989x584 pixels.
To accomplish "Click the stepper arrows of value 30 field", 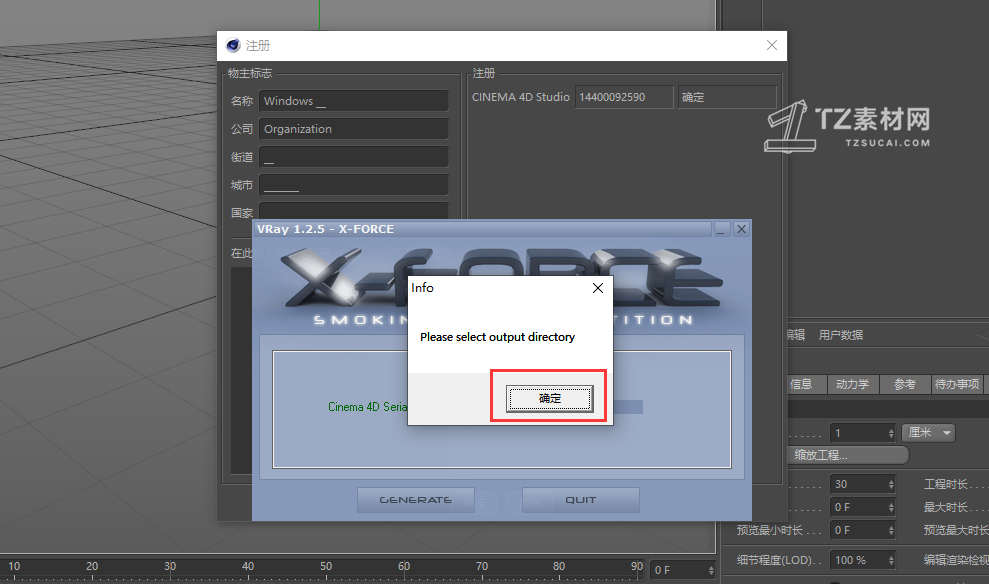I will click(x=891, y=484).
